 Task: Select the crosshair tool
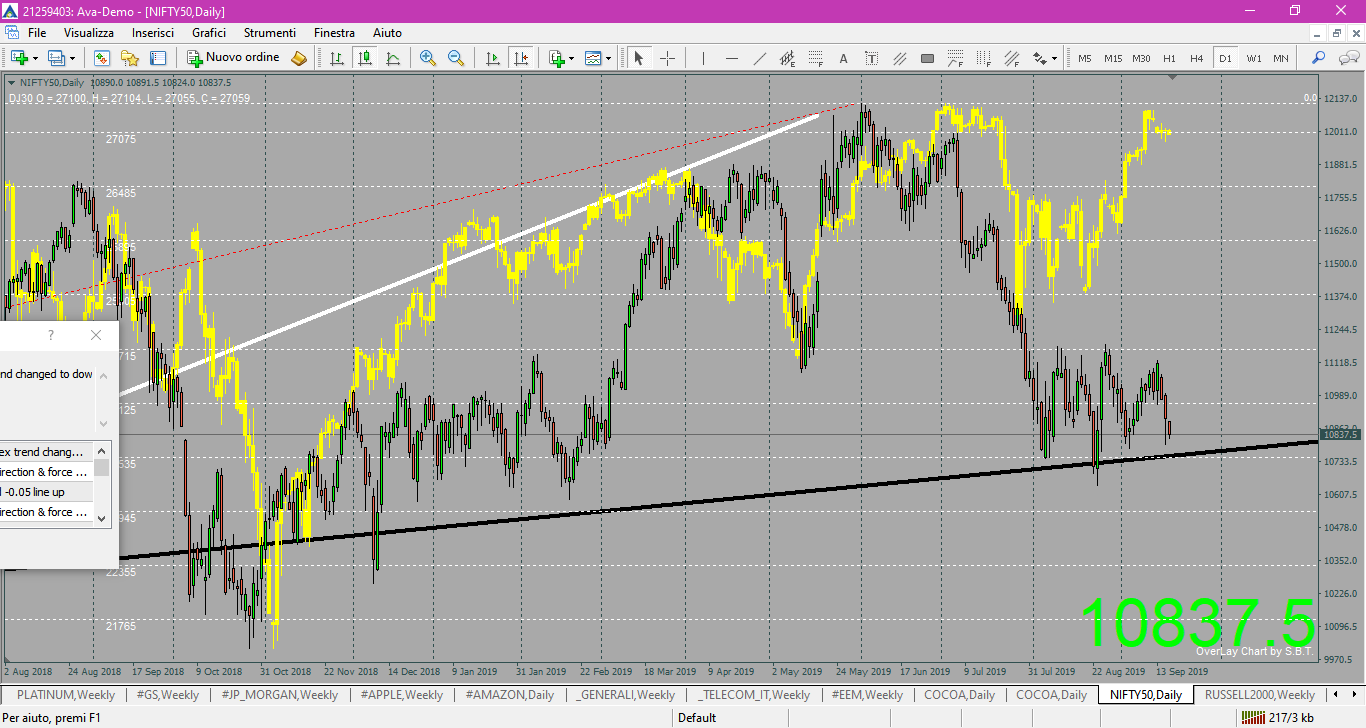click(x=667, y=58)
